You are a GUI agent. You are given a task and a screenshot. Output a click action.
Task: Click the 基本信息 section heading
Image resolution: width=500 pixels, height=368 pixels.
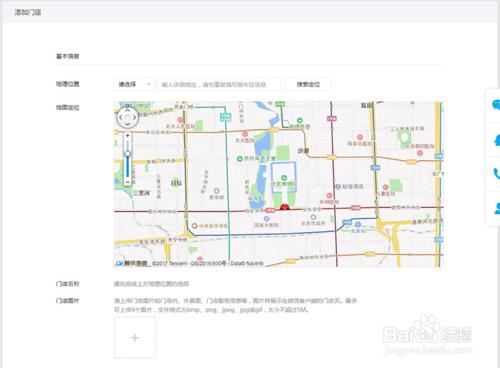68,56
